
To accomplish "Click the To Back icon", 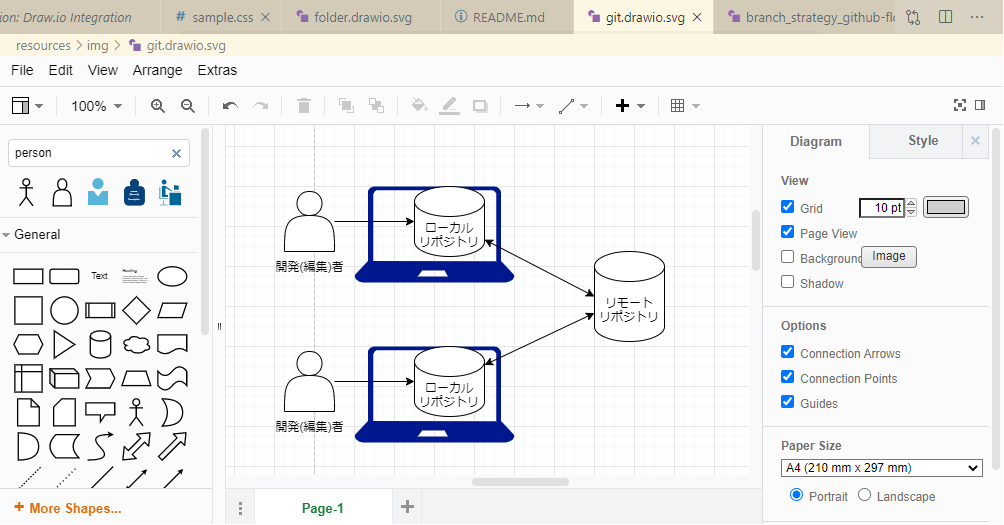I will click(x=376, y=106).
